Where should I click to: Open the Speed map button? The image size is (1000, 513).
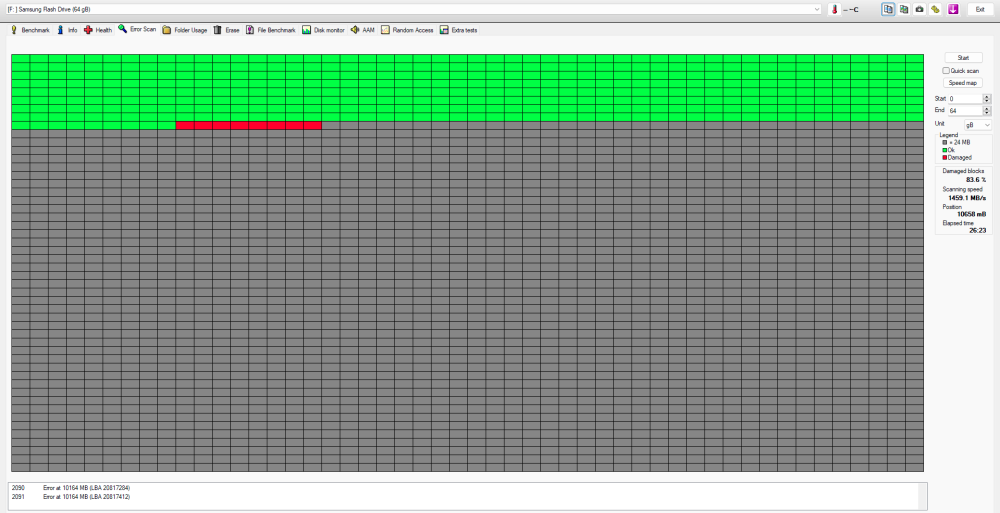tap(963, 83)
